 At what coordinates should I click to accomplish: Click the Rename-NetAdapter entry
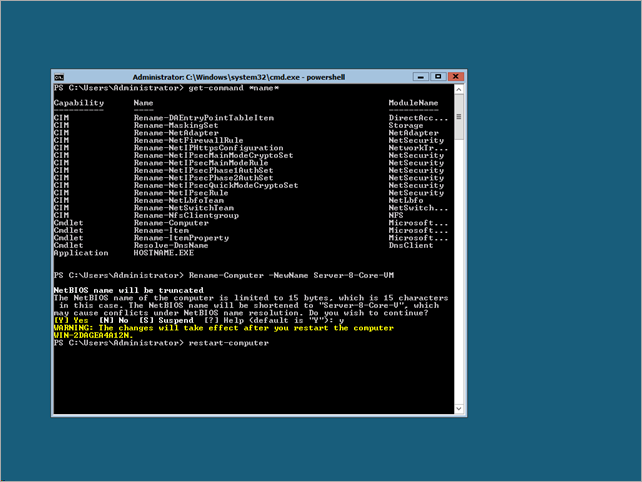coord(176,133)
